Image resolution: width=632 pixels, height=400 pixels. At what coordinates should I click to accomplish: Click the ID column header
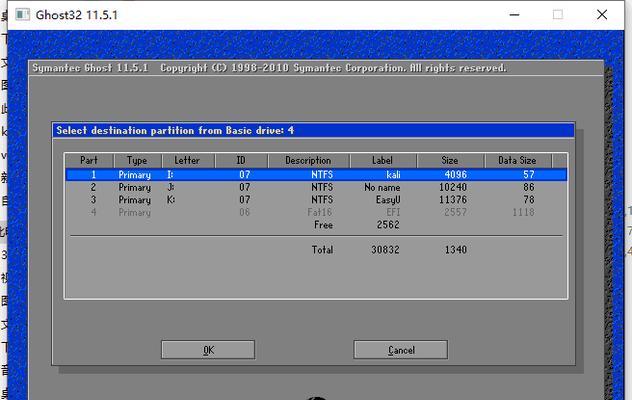[x=240, y=160]
